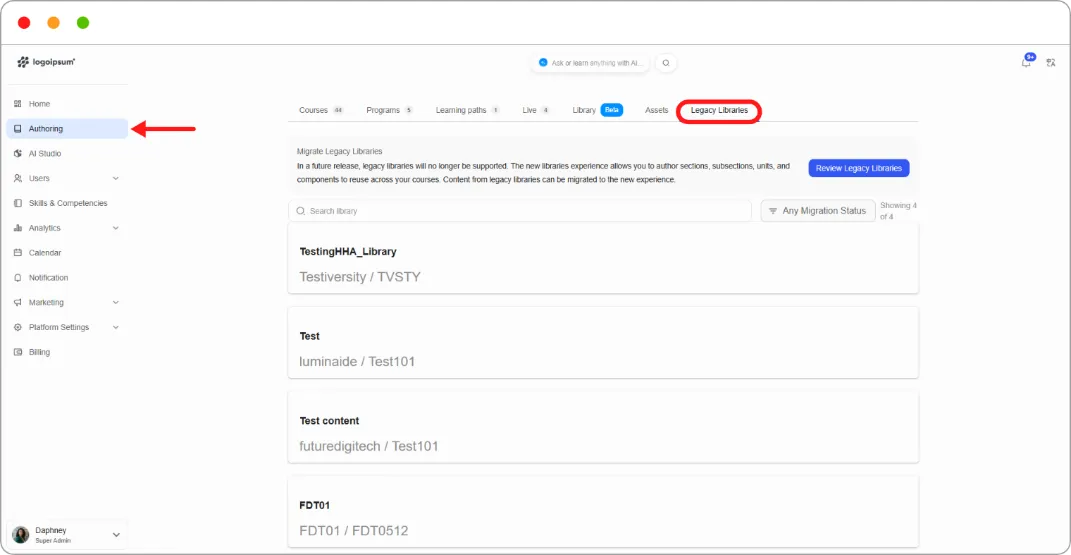The height and width of the screenshot is (555, 1071).
Task: Click the Analytics bar chart icon
Action: (x=18, y=228)
